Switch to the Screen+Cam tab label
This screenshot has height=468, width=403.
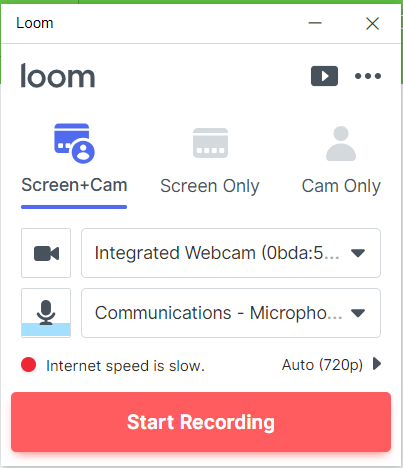click(x=74, y=185)
